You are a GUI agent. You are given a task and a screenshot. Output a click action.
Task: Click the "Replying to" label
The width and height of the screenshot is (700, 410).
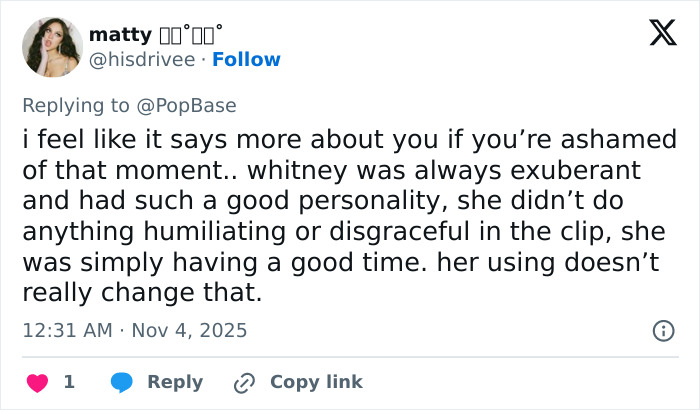(82, 105)
